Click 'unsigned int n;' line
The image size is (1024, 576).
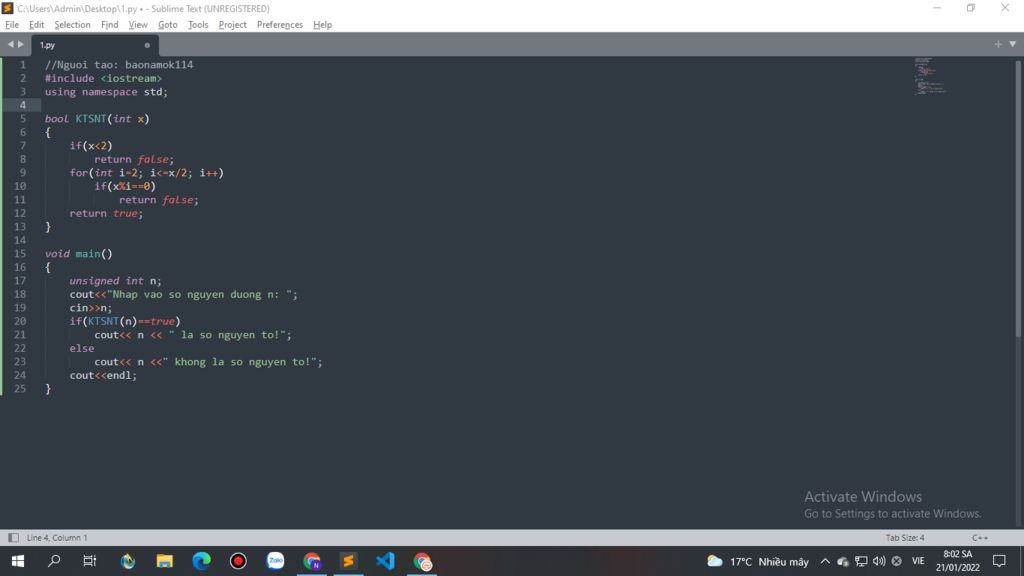116,281
